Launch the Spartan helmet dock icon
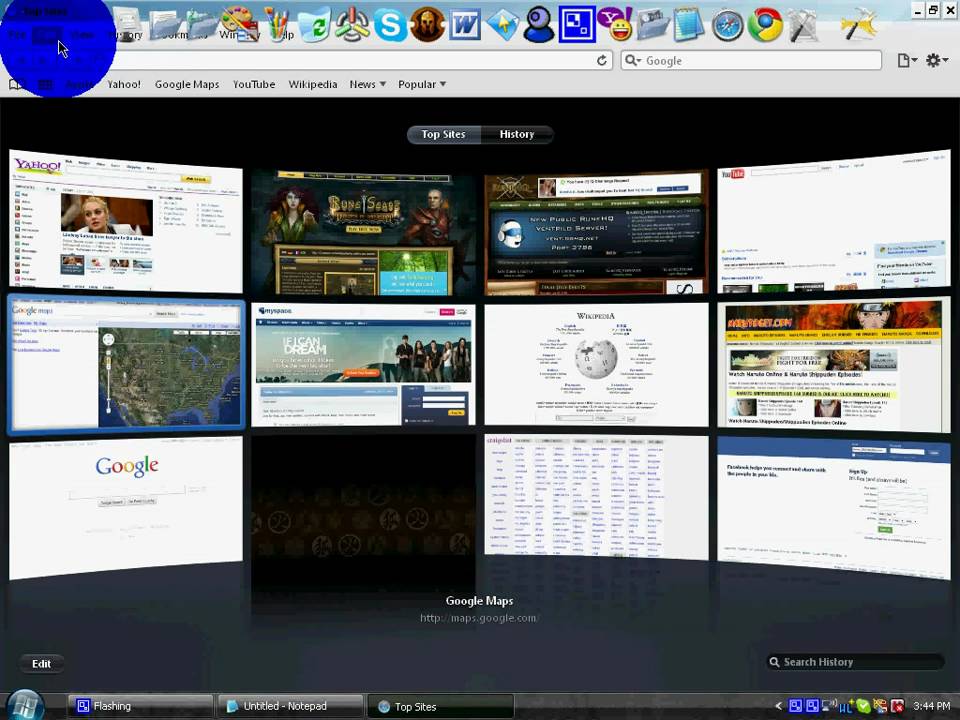 [x=427, y=25]
